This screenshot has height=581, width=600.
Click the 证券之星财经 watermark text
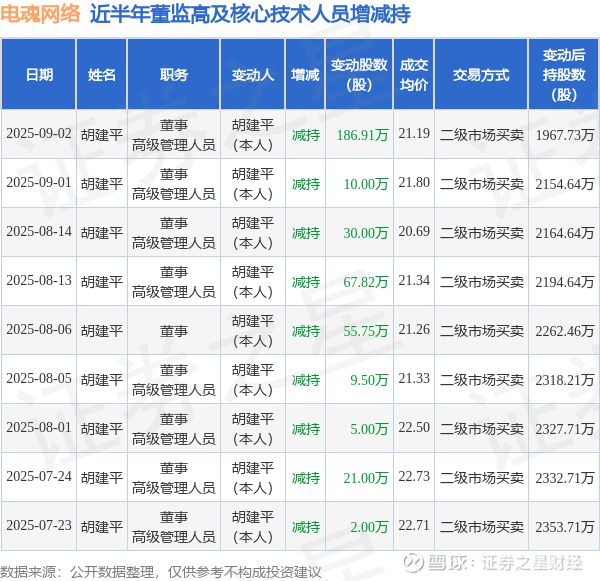(532, 563)
